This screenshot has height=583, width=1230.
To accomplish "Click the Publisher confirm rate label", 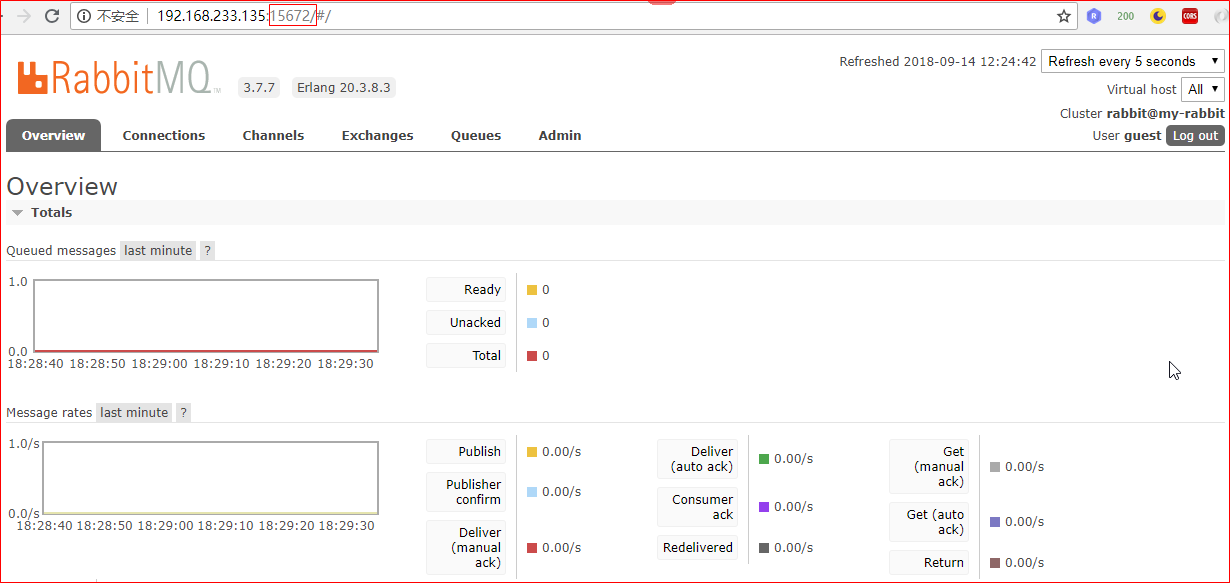I will point(466,492).
